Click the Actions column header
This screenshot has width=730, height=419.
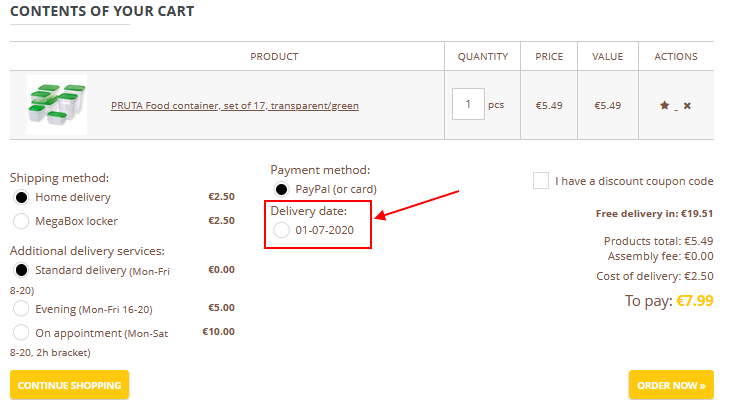(x=676, y=57)
